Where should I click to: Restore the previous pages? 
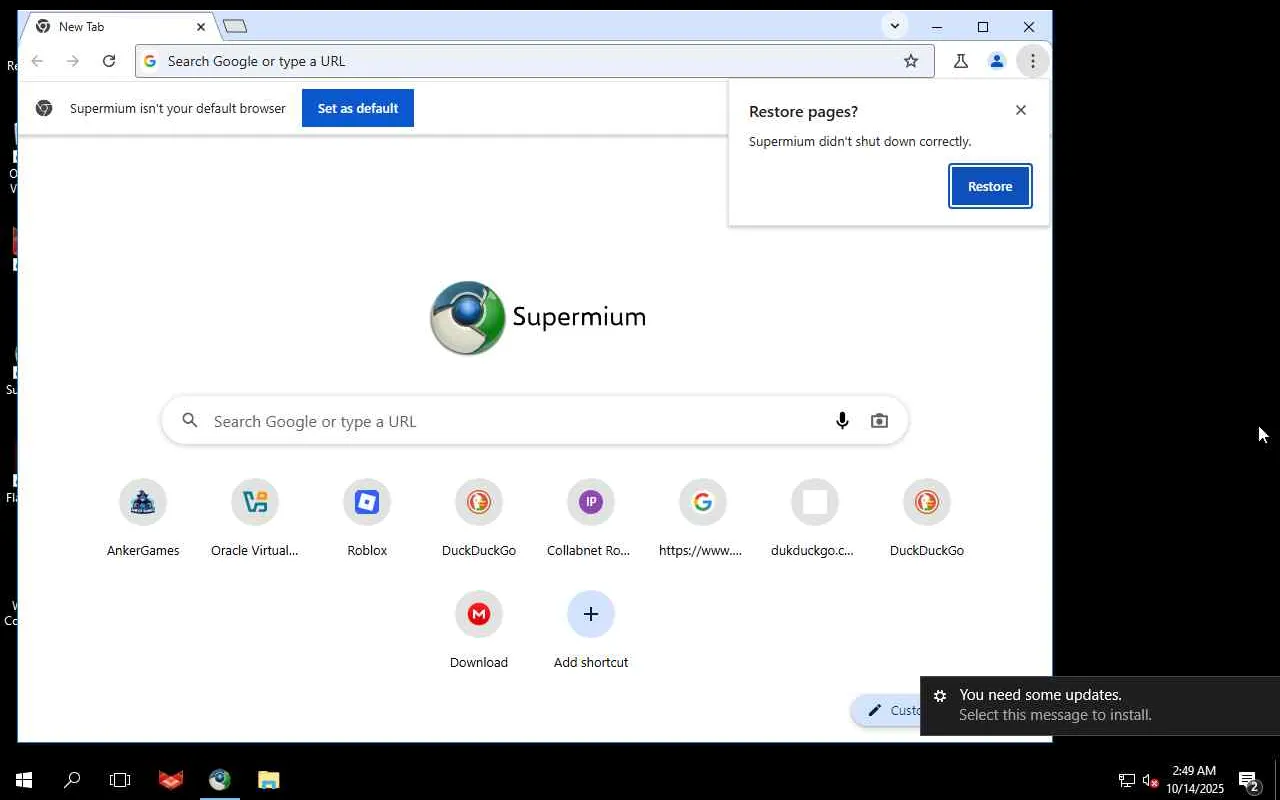990,186
